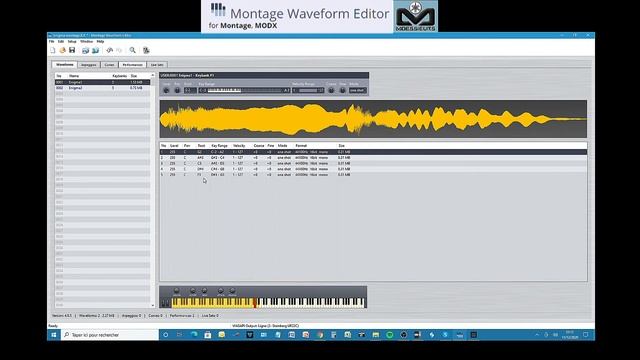Select keybank row 2 in the table

(373, 158)
